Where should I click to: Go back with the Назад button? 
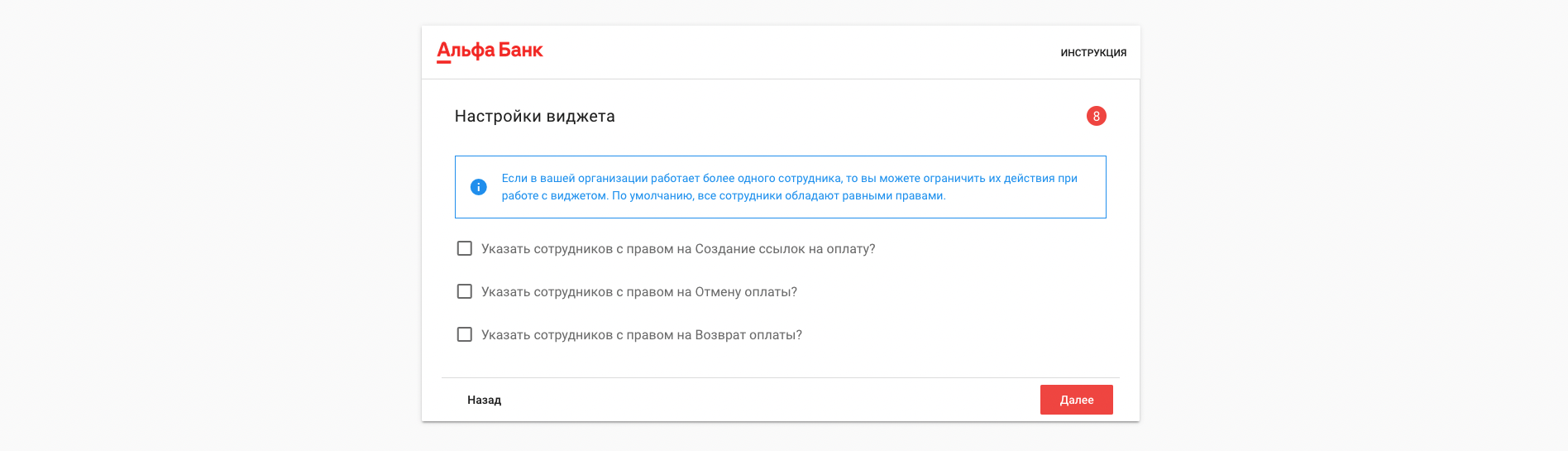484,400
